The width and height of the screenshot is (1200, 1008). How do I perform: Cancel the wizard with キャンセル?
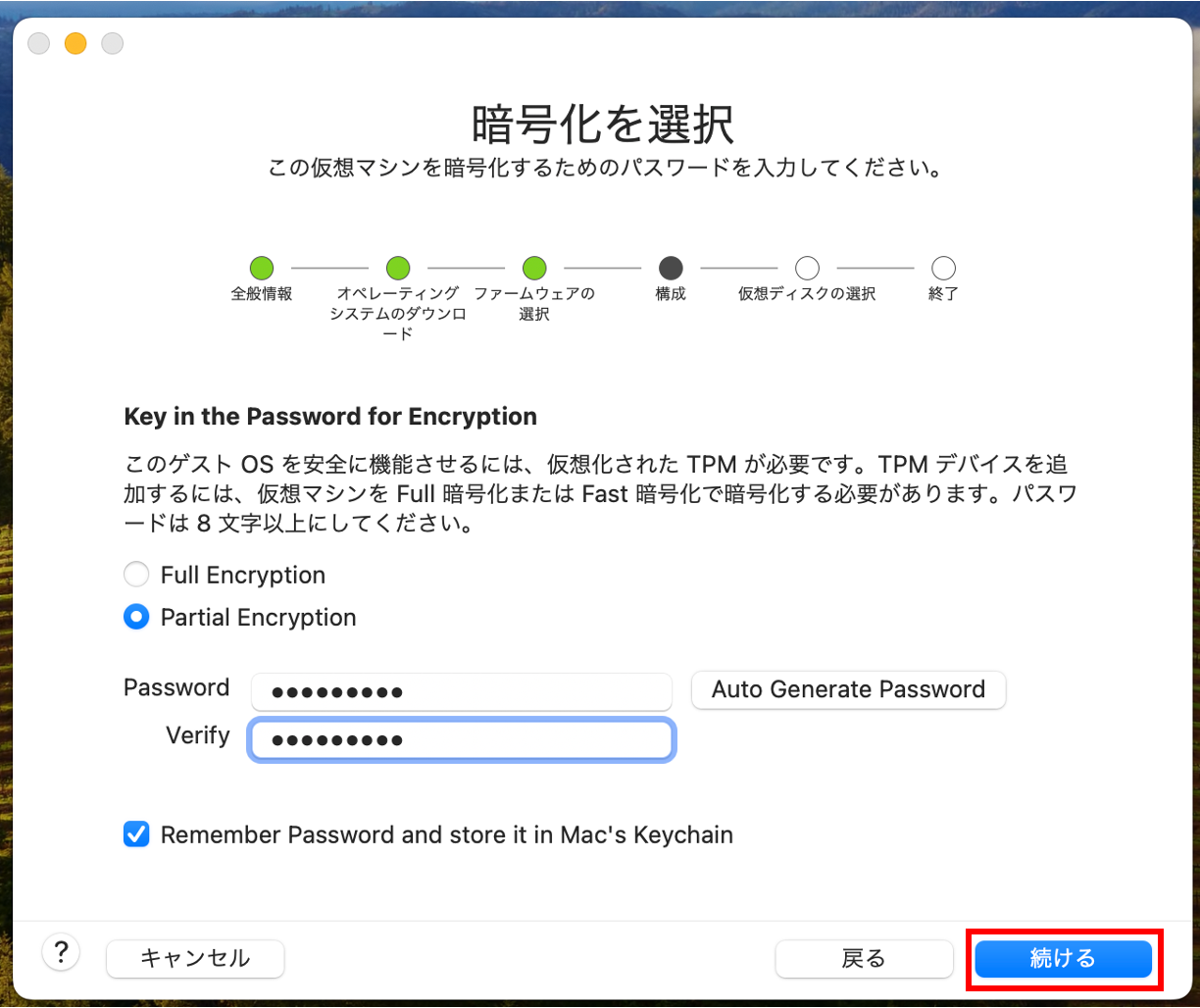195,958
